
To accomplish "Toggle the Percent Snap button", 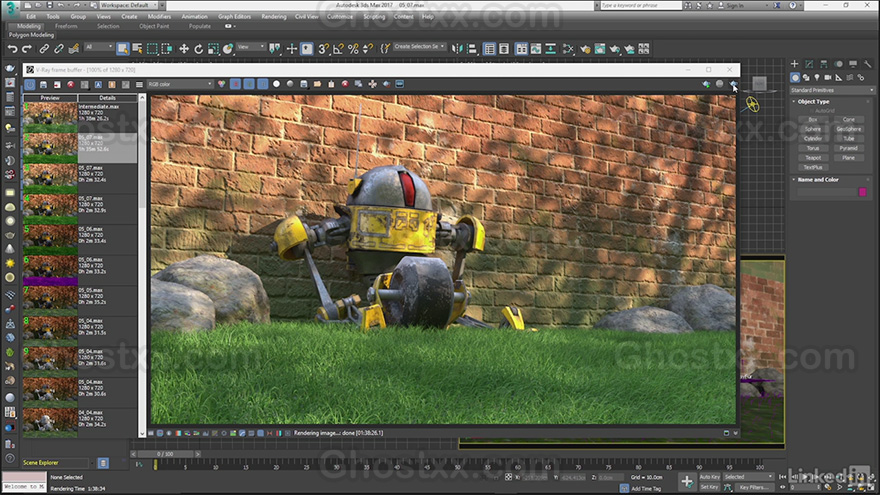I will pos(353,49).
